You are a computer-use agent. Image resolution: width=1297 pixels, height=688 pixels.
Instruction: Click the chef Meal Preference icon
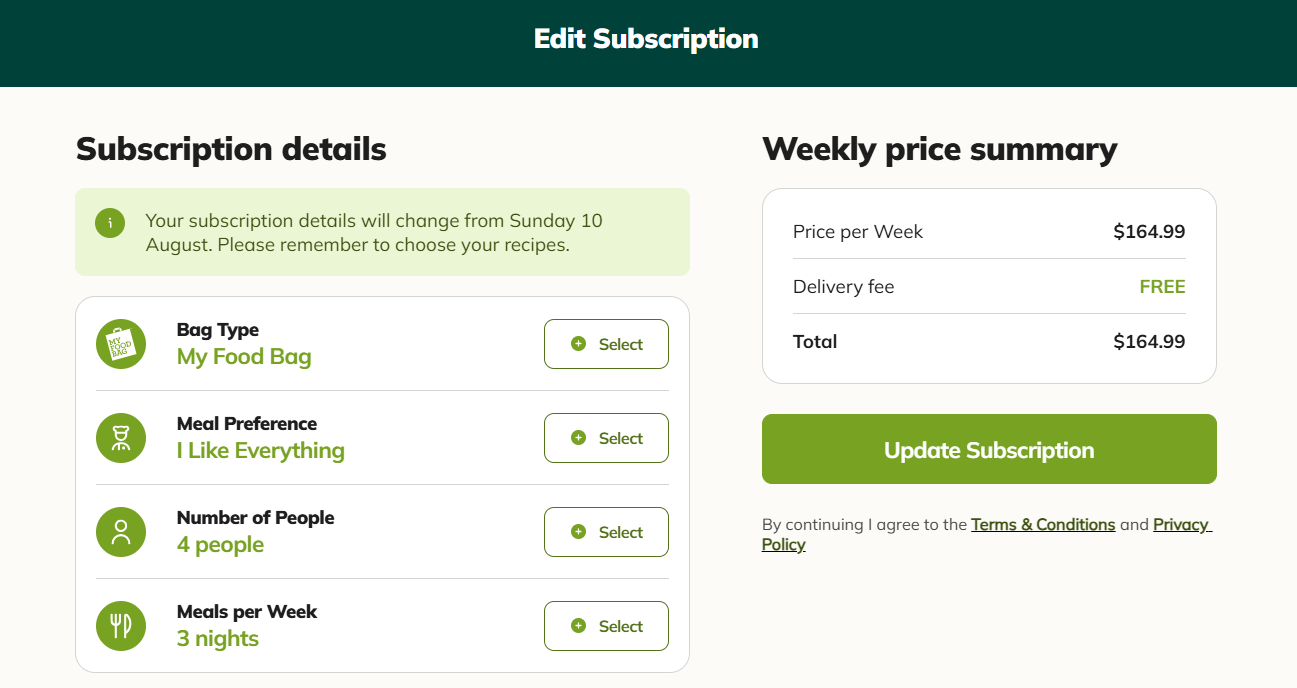tap(121, 438)
